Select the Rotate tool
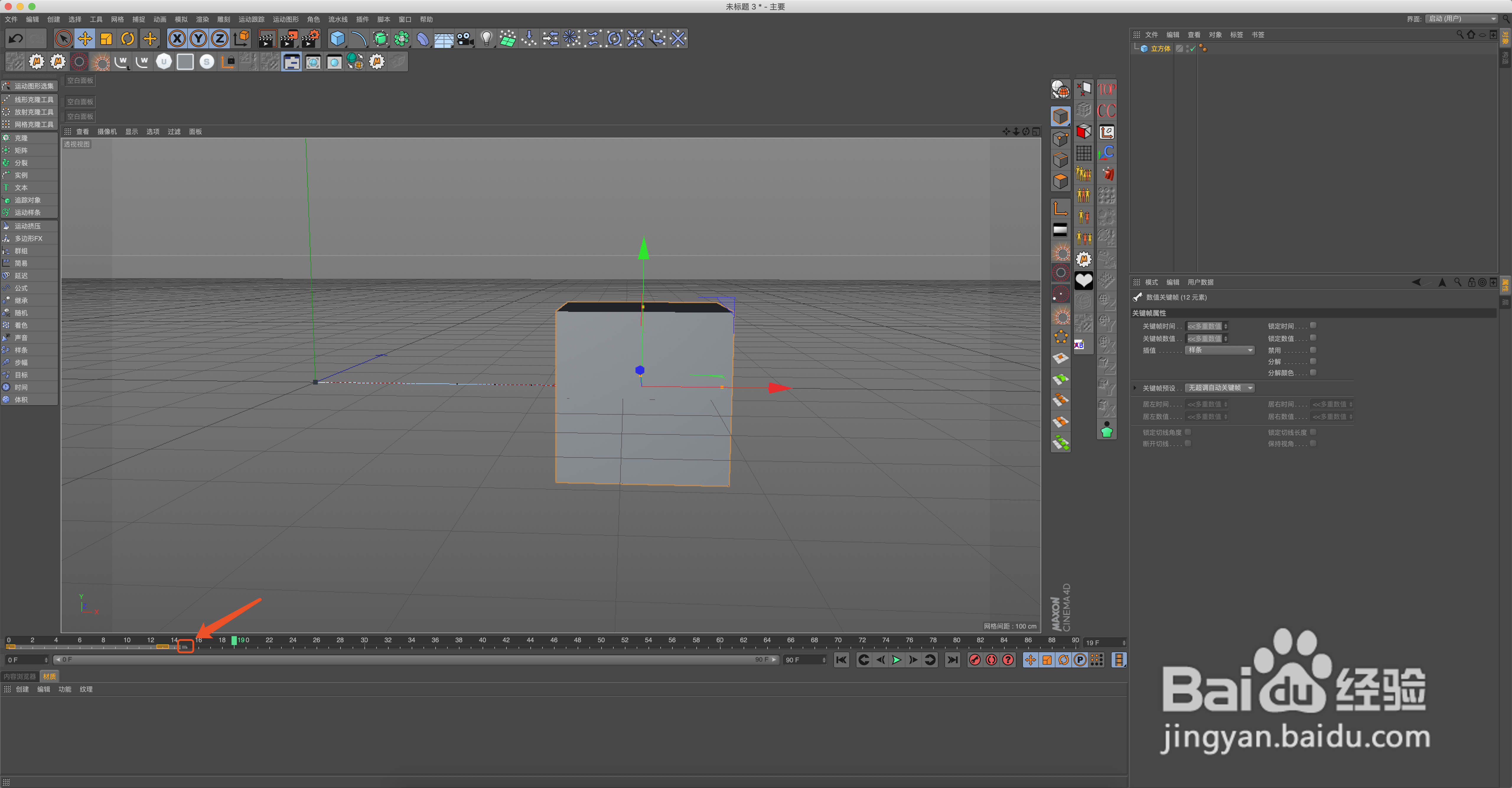 coord(127,39)
